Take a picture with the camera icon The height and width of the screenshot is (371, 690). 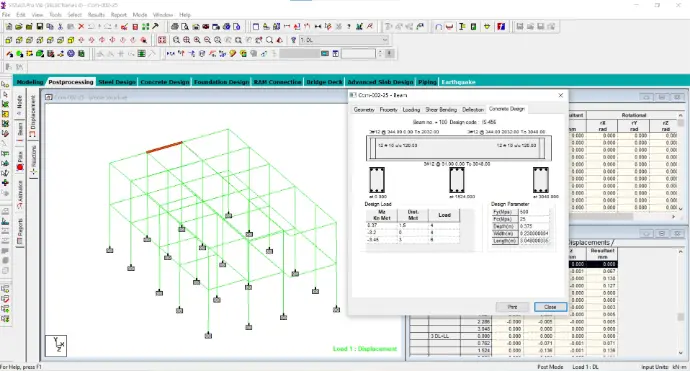point(196,27)
